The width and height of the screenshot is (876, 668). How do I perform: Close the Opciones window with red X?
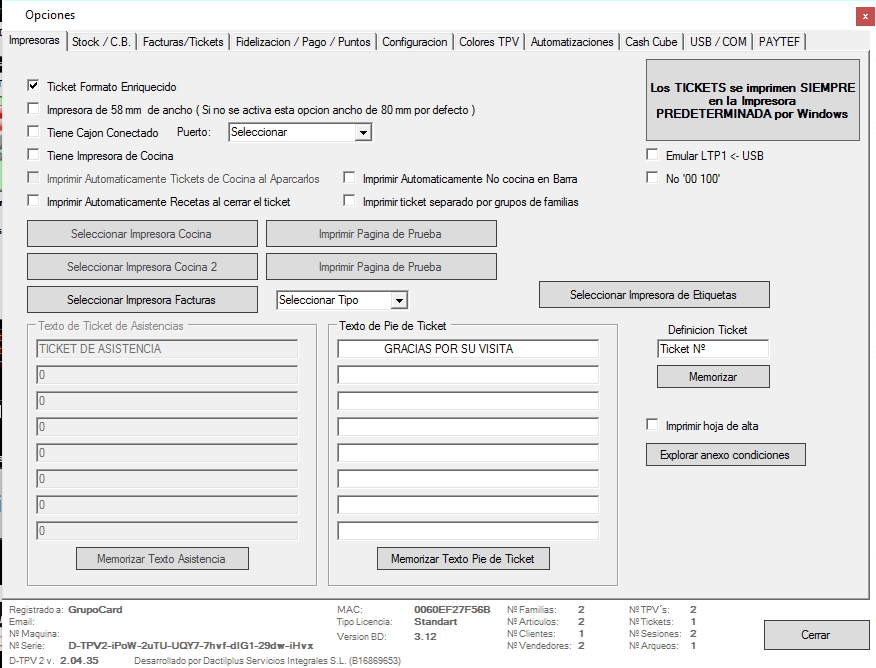[x=865, y=17]
